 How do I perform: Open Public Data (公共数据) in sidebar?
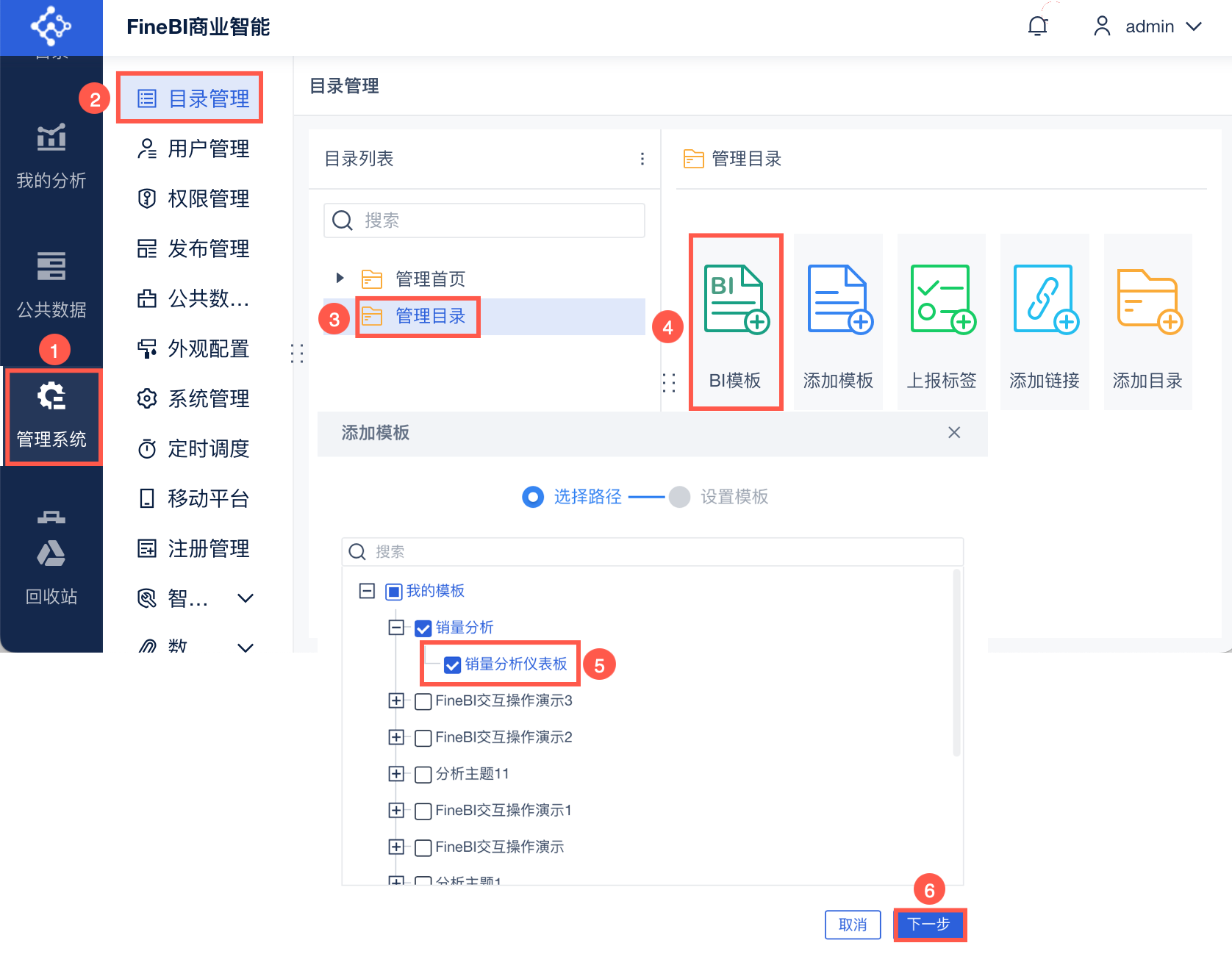(x=51, y=285)
